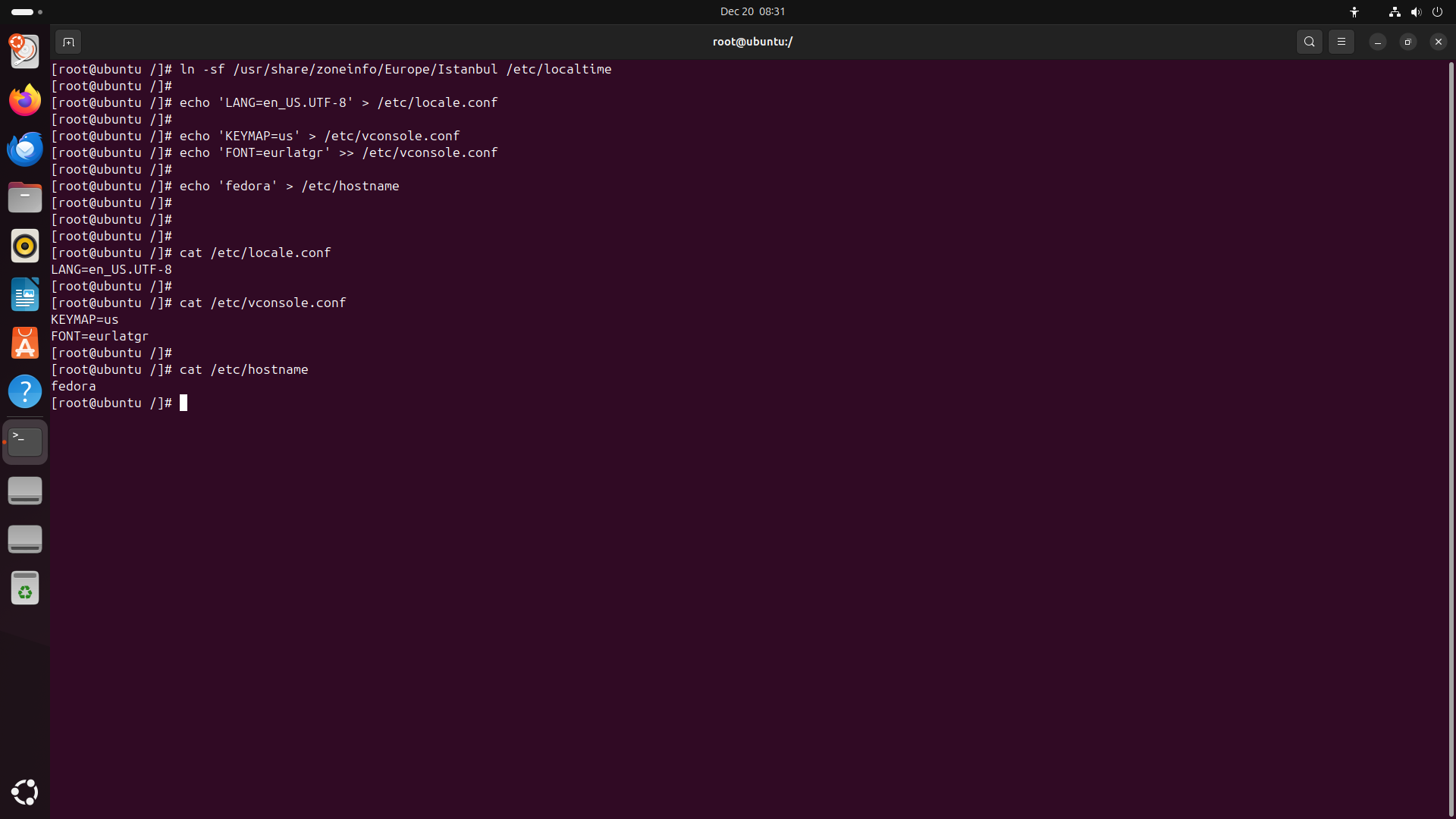Click the volume icon in top bar
Screen dimensions: 1456x819
point(1416,11)
